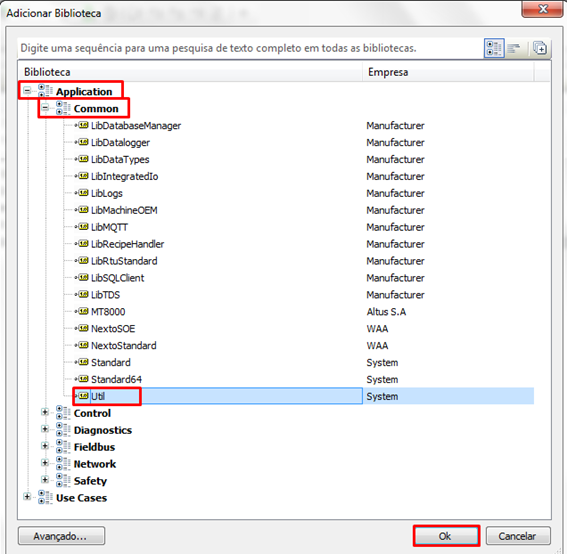Toggle the category grouping view icon
567x554 pixels.
pyautogui.click(x=494, y=48)
